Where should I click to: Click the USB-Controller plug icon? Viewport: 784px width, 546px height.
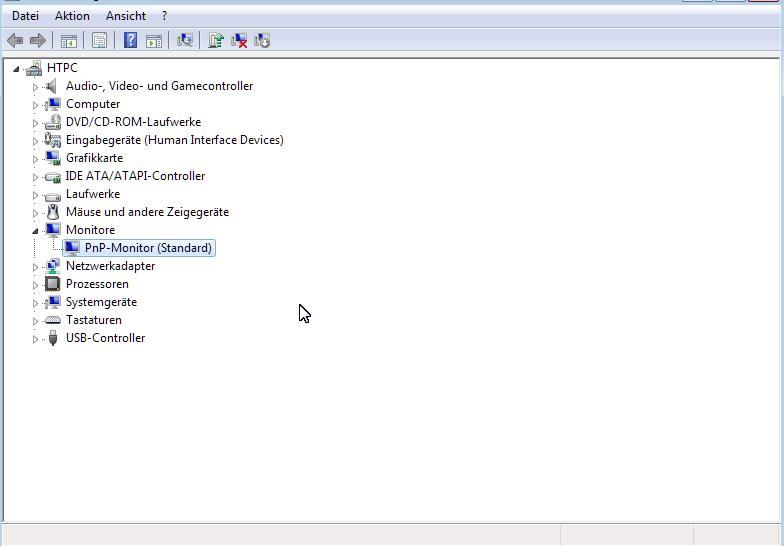tap(53, 338)
